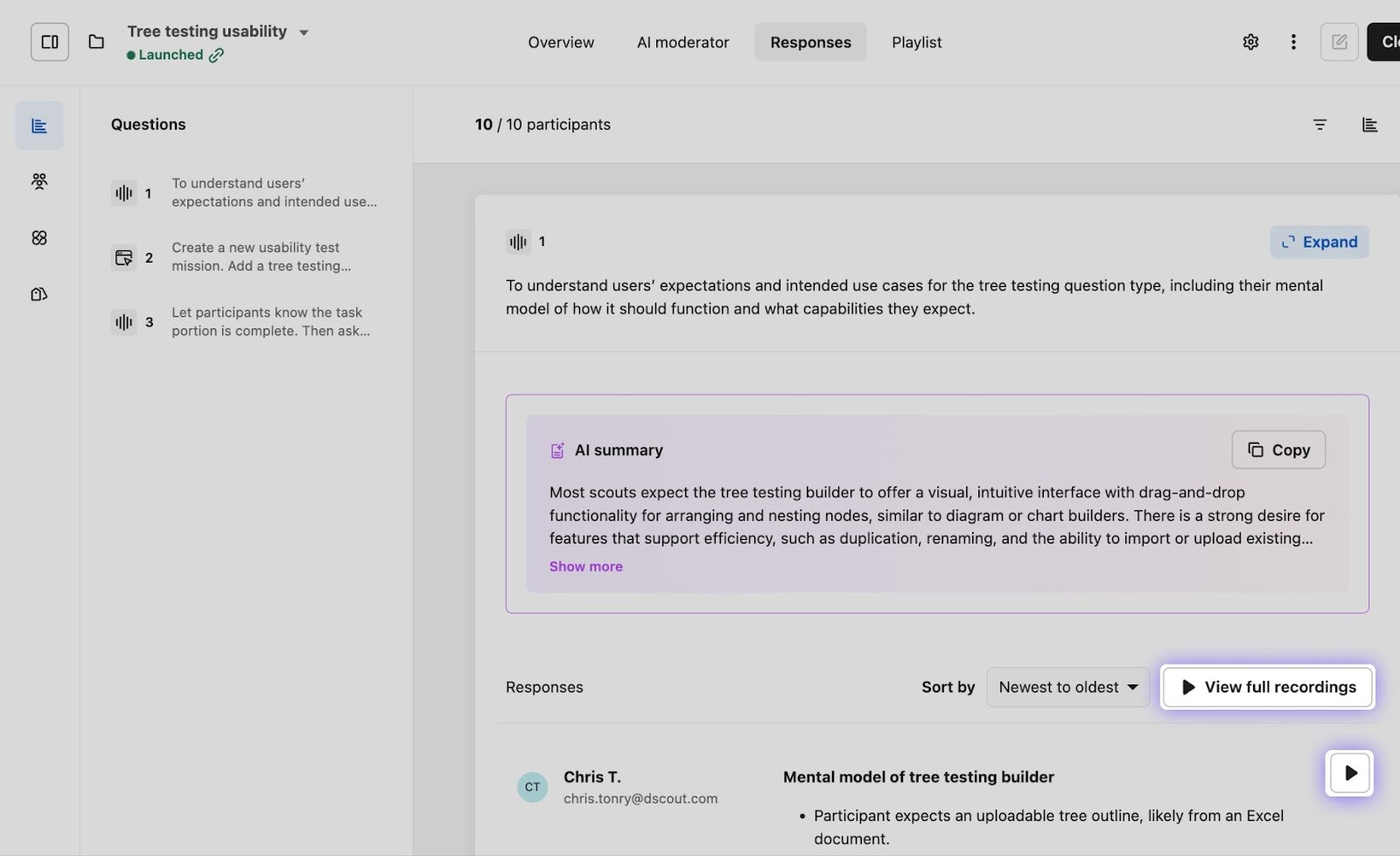Open settings gear icon
1400x856 pixels.
pos(1250,42)
